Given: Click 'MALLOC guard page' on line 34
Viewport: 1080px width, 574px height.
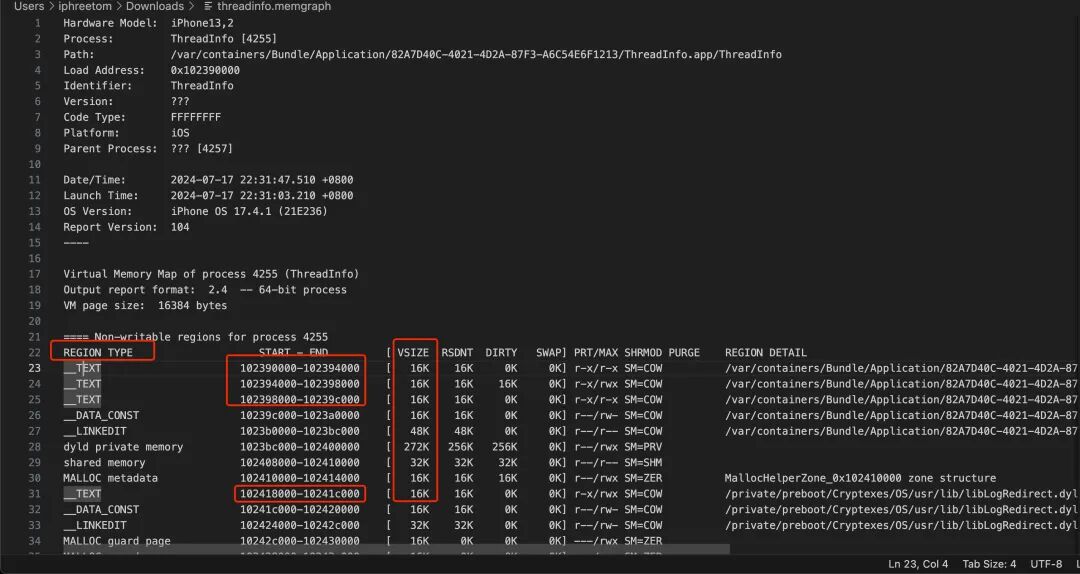Looking at the screenshot, I should pos(117,541).
